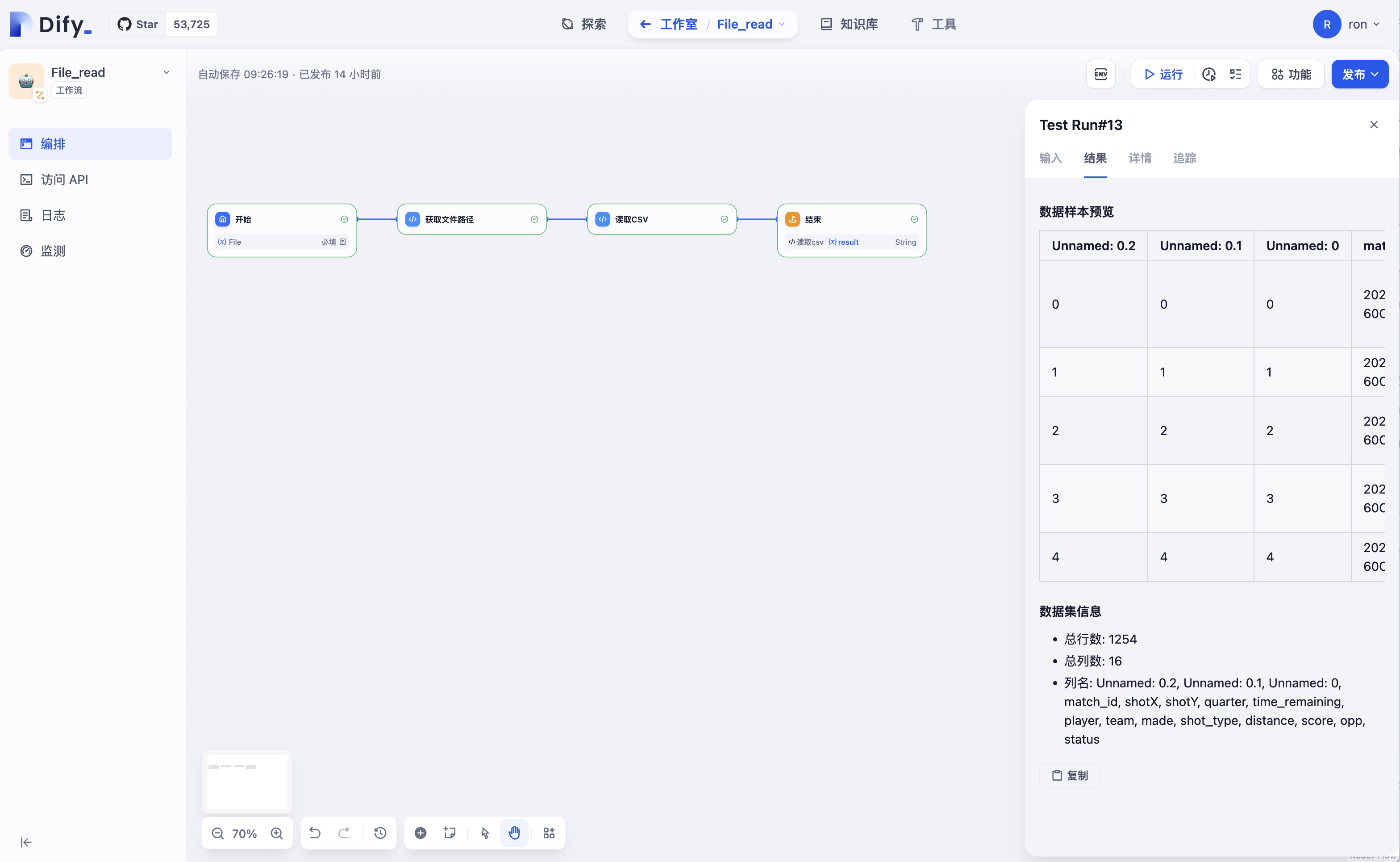The height and width of the screenshot is (862, 1400).
Task: Click the 复制 copy button
Action: pyautogui.click(x=1070, y=775)
